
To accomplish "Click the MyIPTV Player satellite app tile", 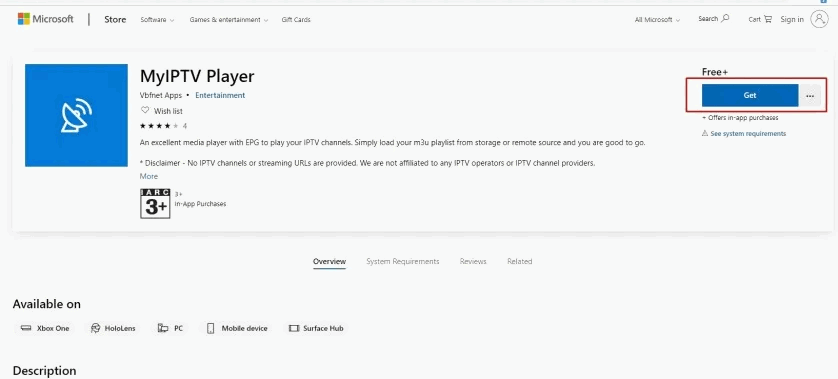I will pyautogui.click(x=76, y=115).
